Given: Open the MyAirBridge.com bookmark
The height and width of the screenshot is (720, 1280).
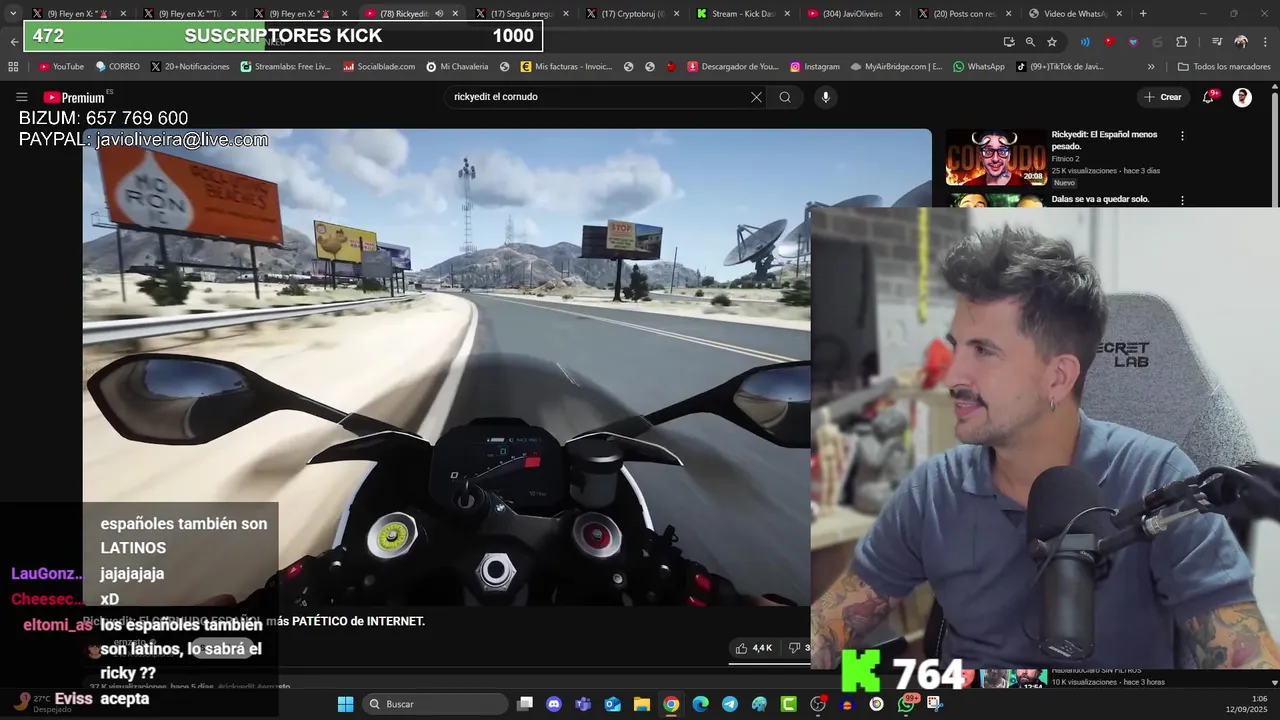Looking at the screenshot, I should (x=896, y=66).
